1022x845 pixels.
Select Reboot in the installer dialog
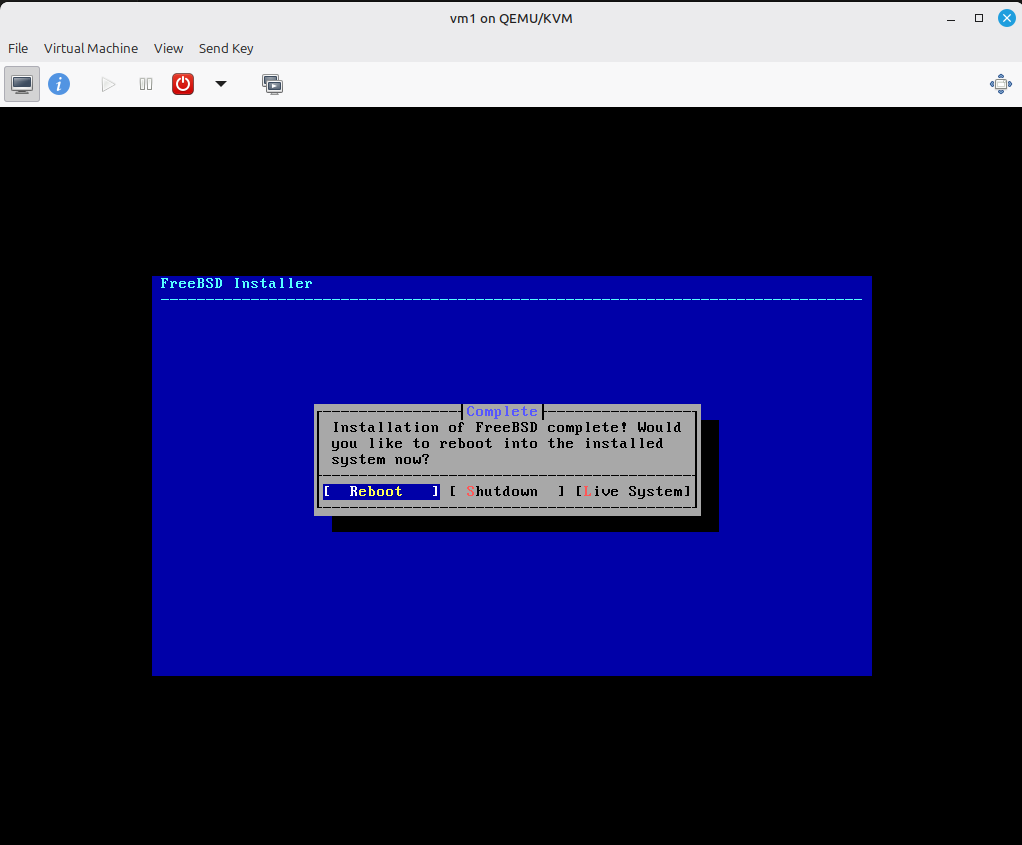(381, 492)
